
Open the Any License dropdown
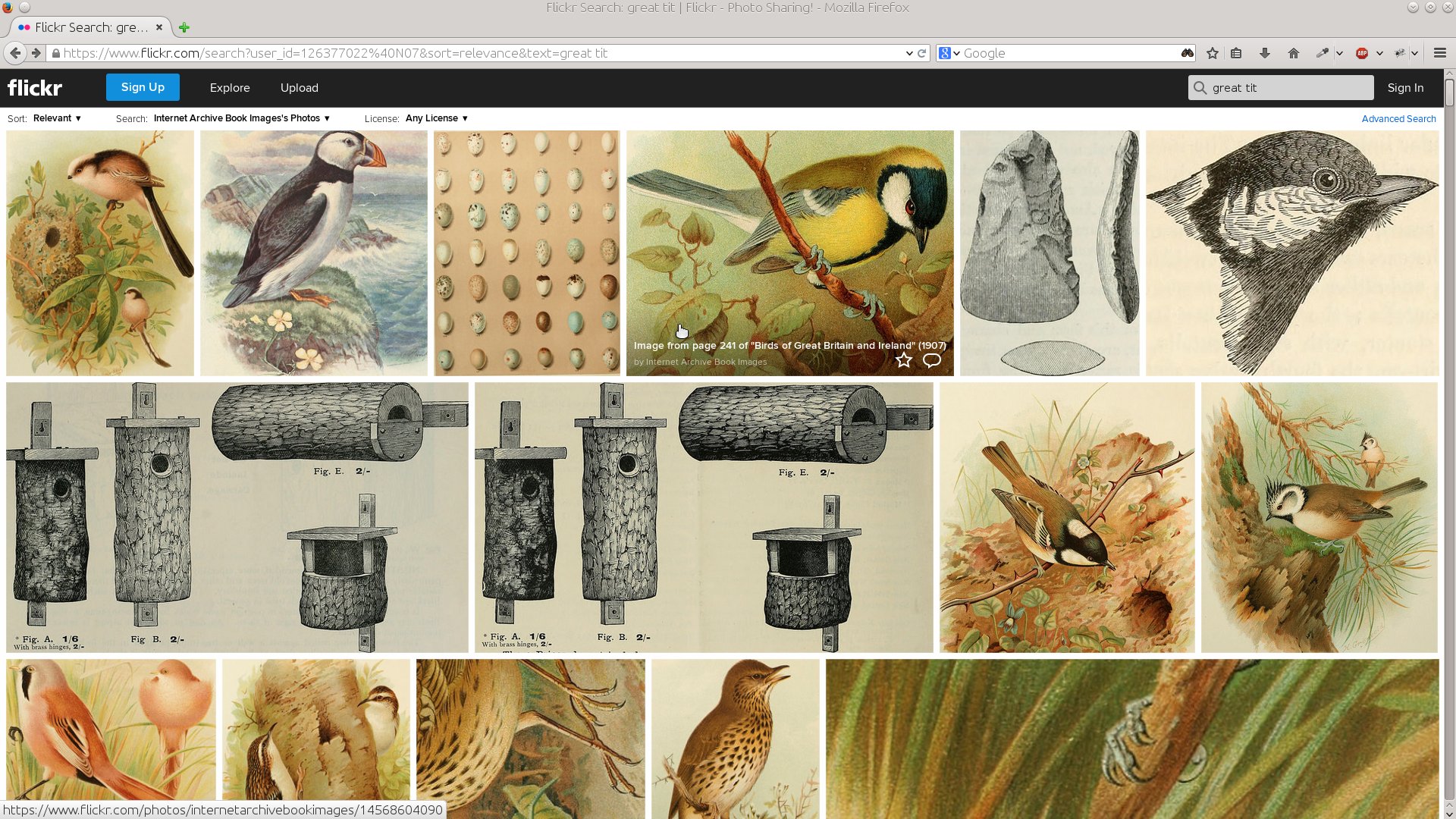(x=437, y=118)
